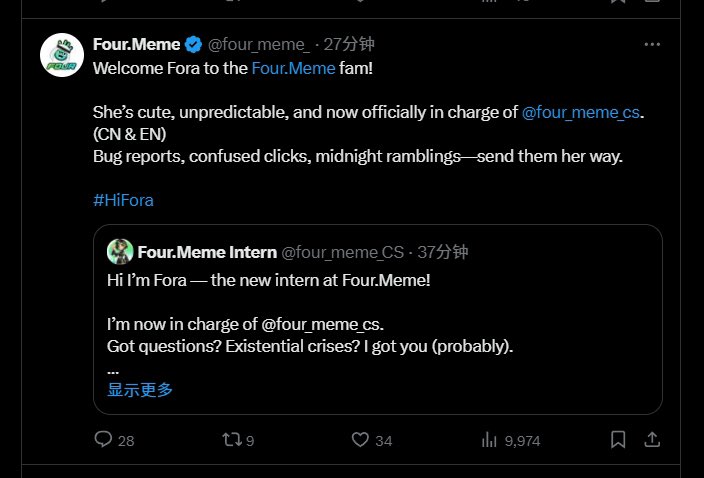Open the three-dot more menu on tweet
This screenshot has width=704, height=478.
(652, 45)
